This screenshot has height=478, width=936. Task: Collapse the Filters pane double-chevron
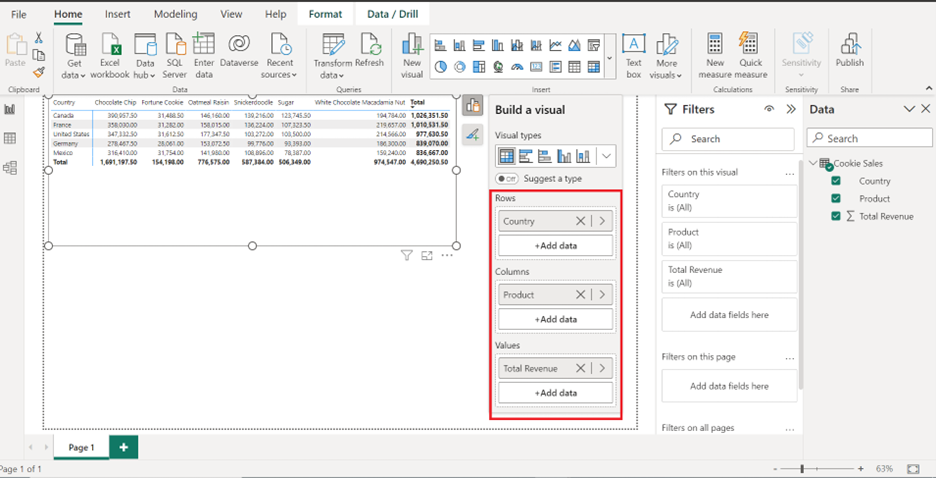791,109
